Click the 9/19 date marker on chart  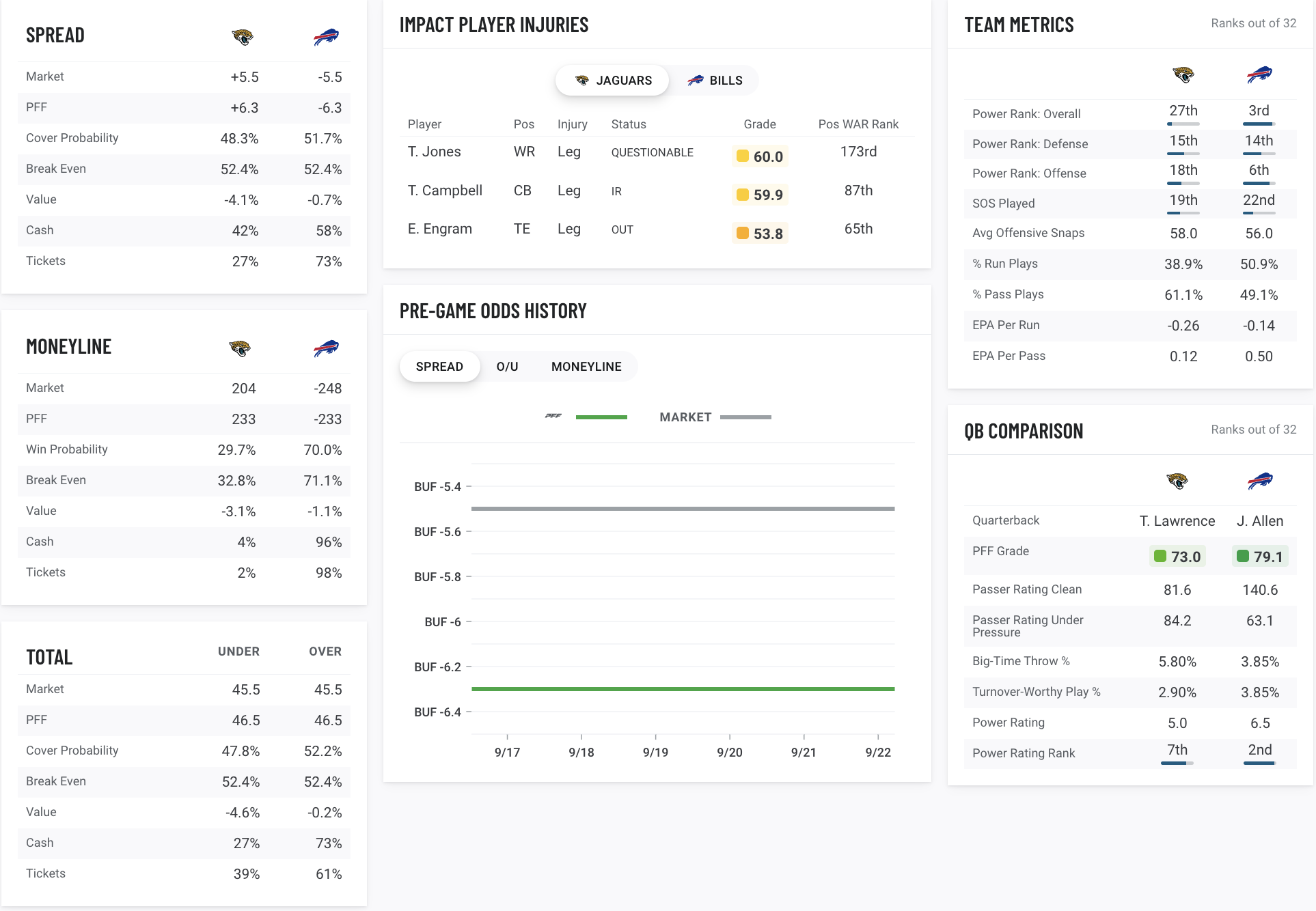pos(655,752)
